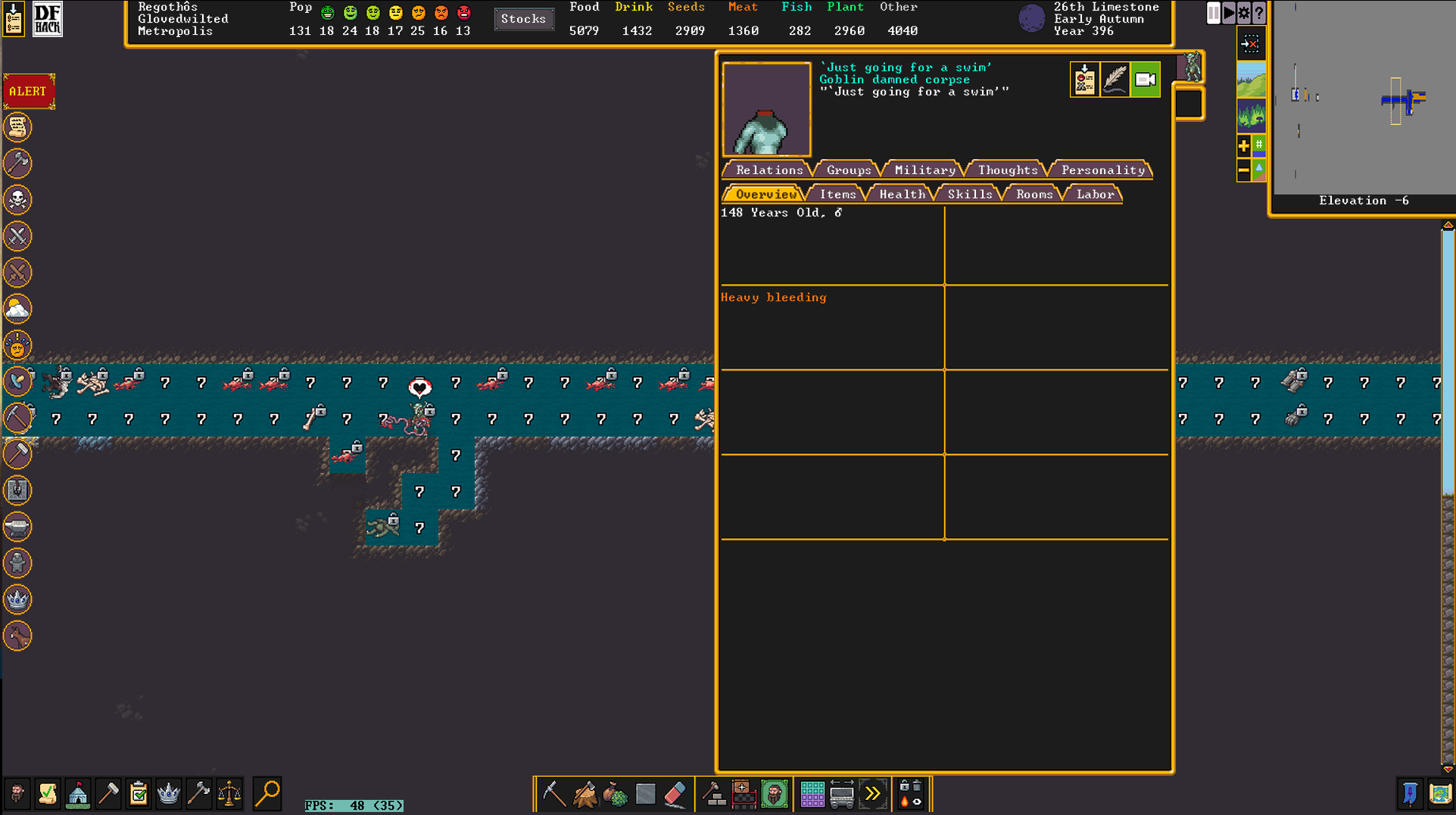Open citizens info from bottom-left dwarf icon
1456x815 pixels.
pos(17,794)
